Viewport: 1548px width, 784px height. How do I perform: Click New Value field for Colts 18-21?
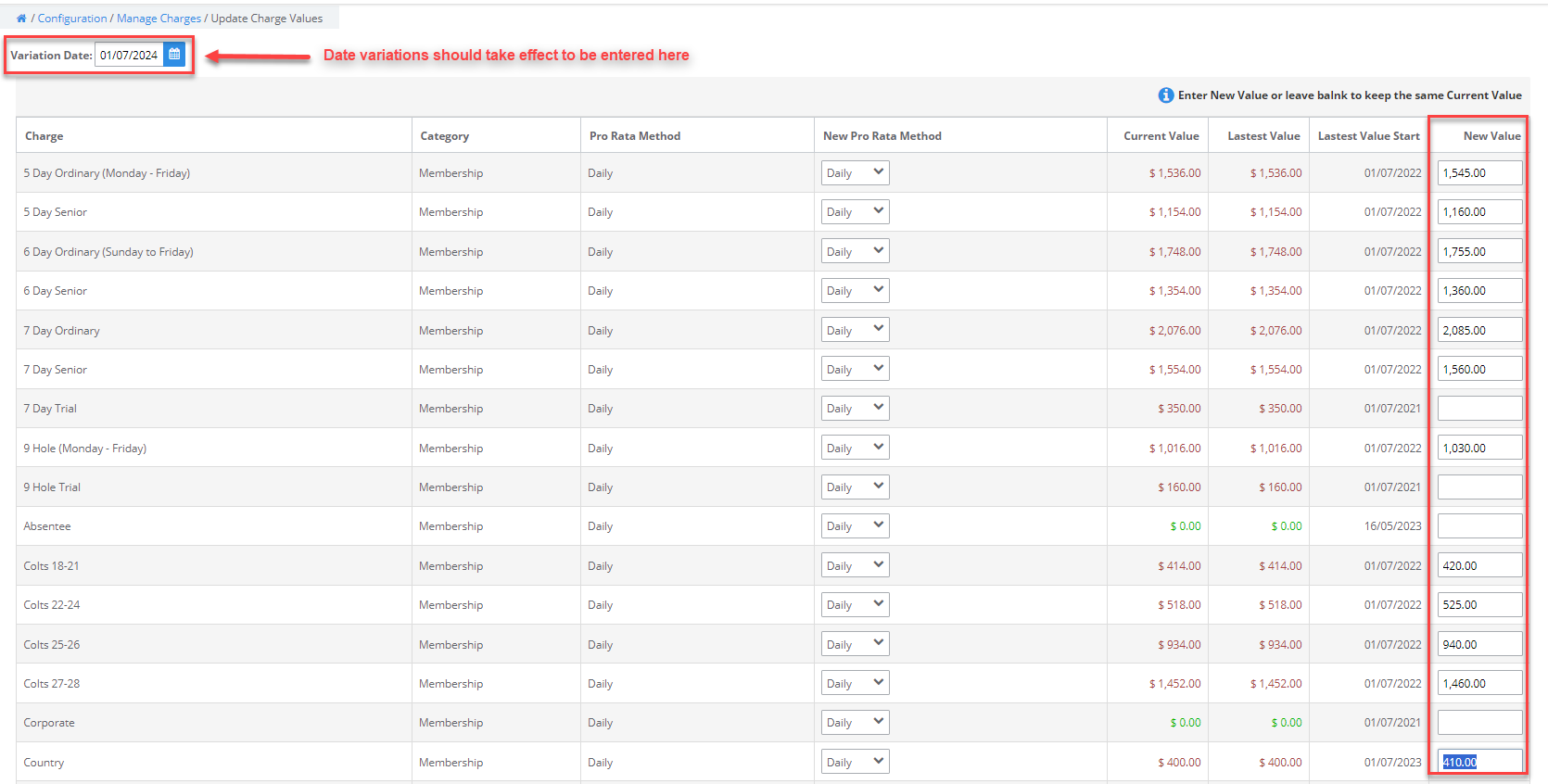point(1479,565)
